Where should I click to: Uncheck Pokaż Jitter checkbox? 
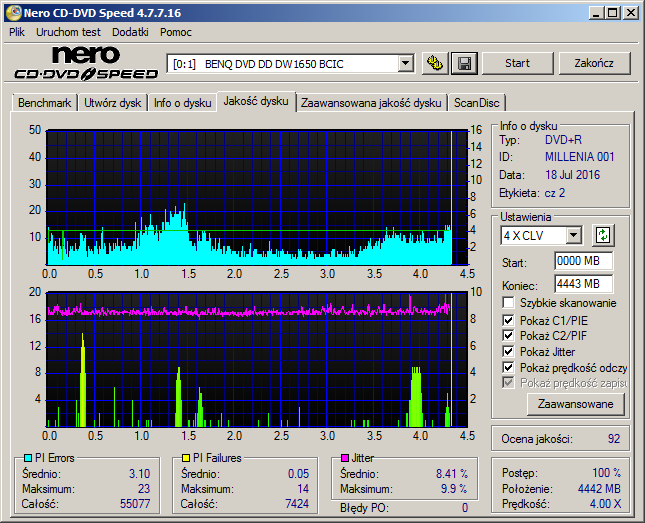coord(508,351)
